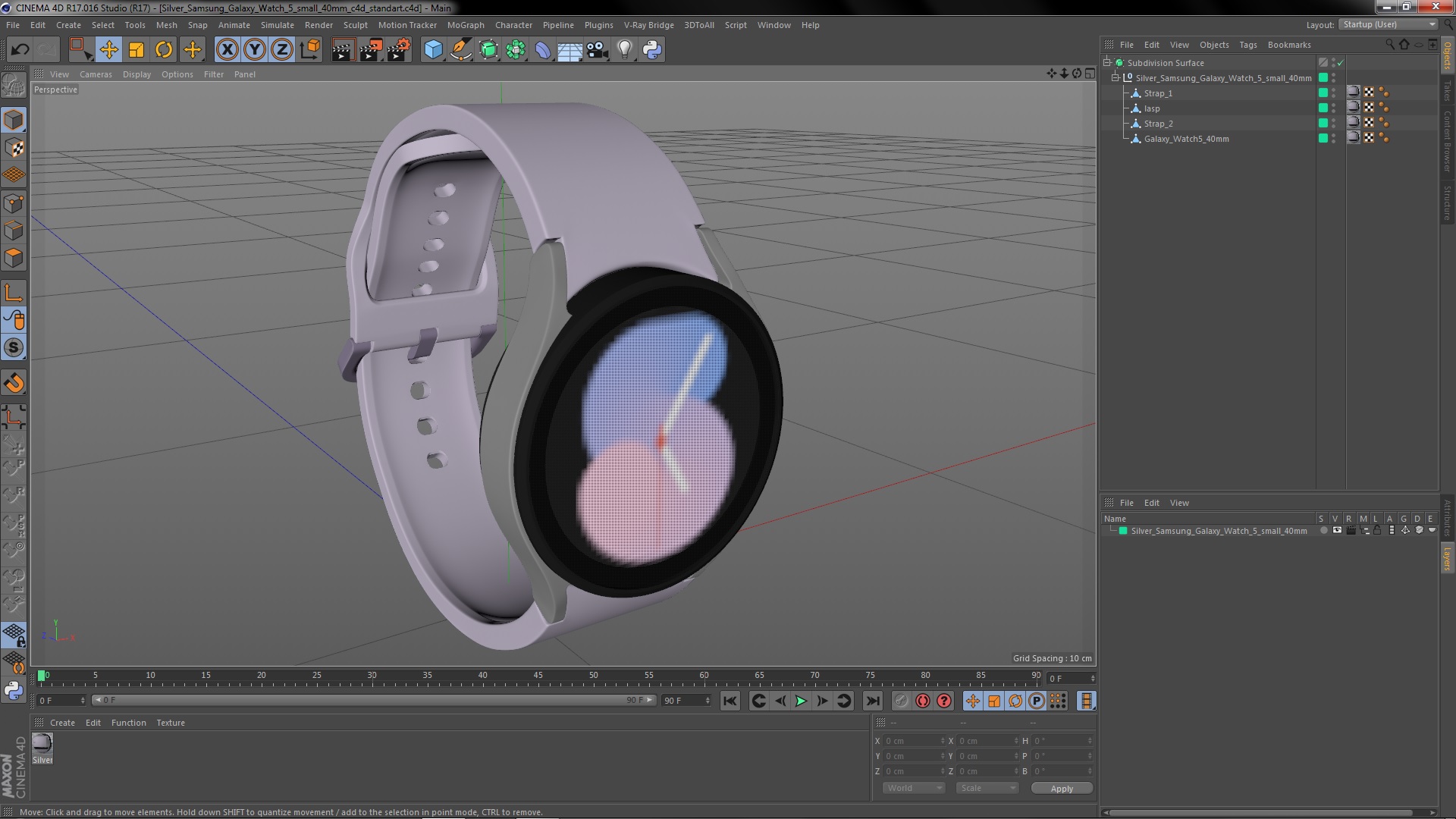
Task: Switch to Edges mode
Action: [14, 231]
